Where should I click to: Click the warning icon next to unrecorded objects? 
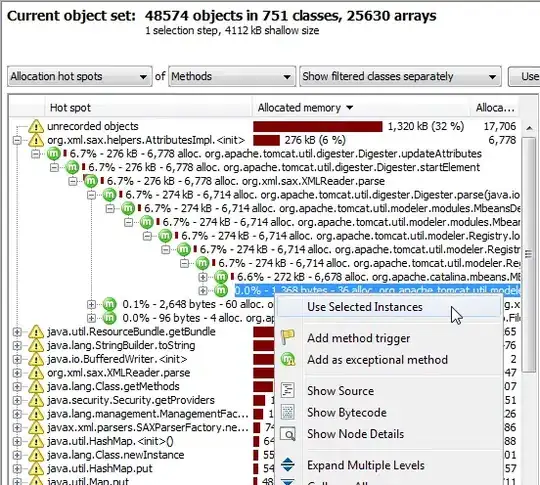click(x=35, y=126)
